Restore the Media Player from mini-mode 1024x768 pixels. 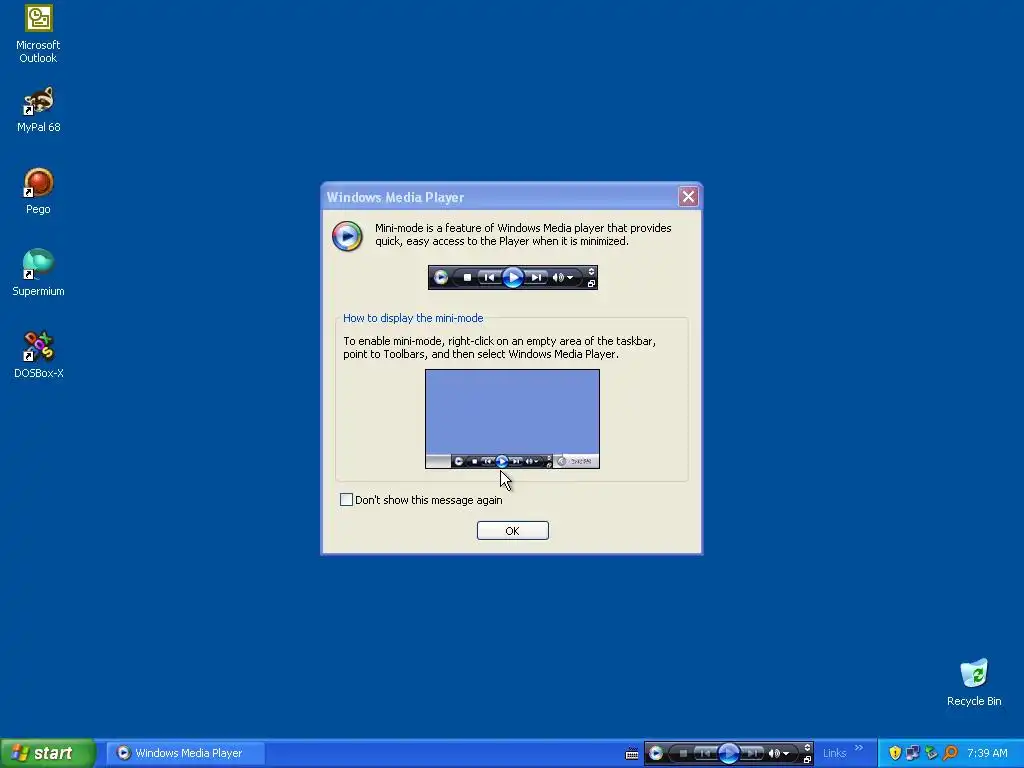807,760
